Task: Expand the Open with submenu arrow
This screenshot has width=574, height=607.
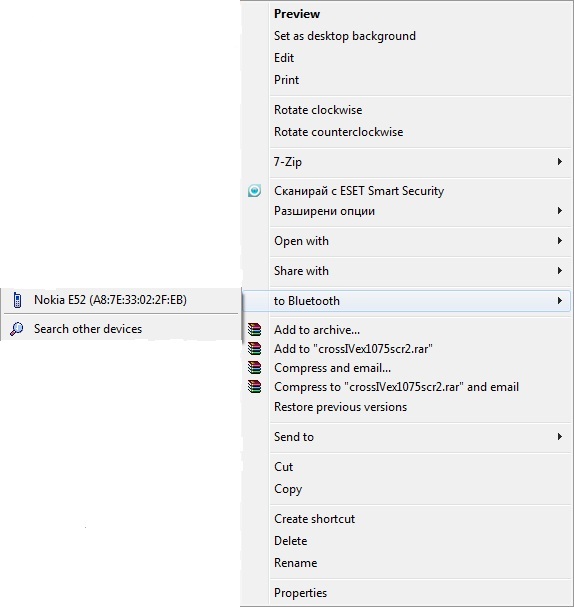Action: tap(560, 241)
